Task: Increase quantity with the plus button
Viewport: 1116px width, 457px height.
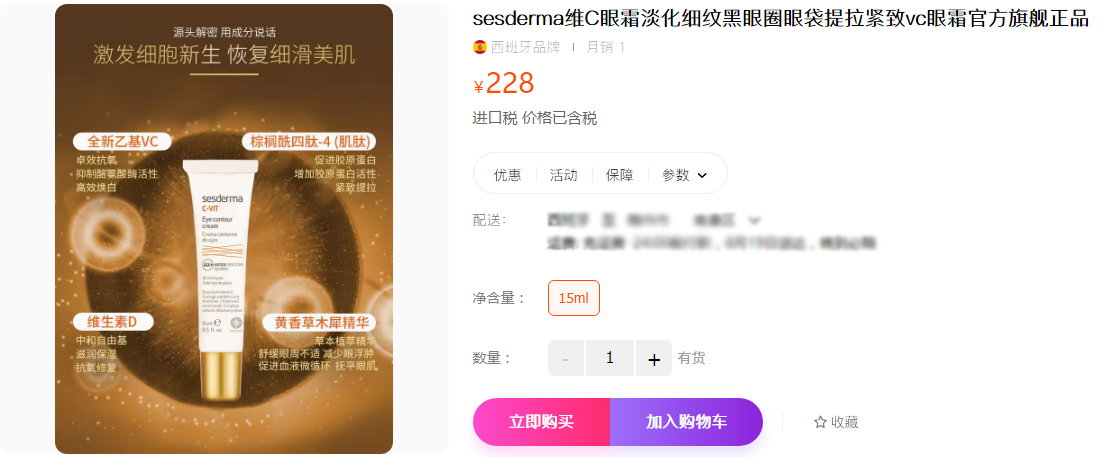Action: pos(653,358)
